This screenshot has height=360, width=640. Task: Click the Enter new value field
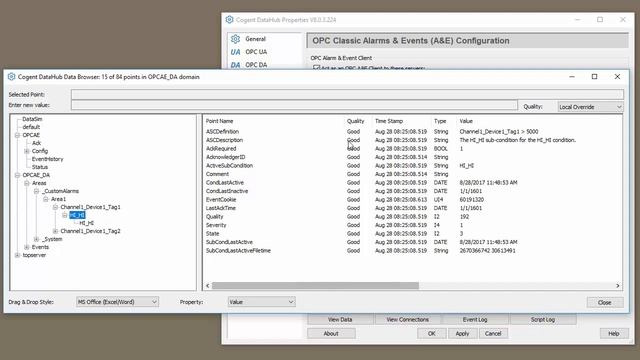[x=294, y=105]
